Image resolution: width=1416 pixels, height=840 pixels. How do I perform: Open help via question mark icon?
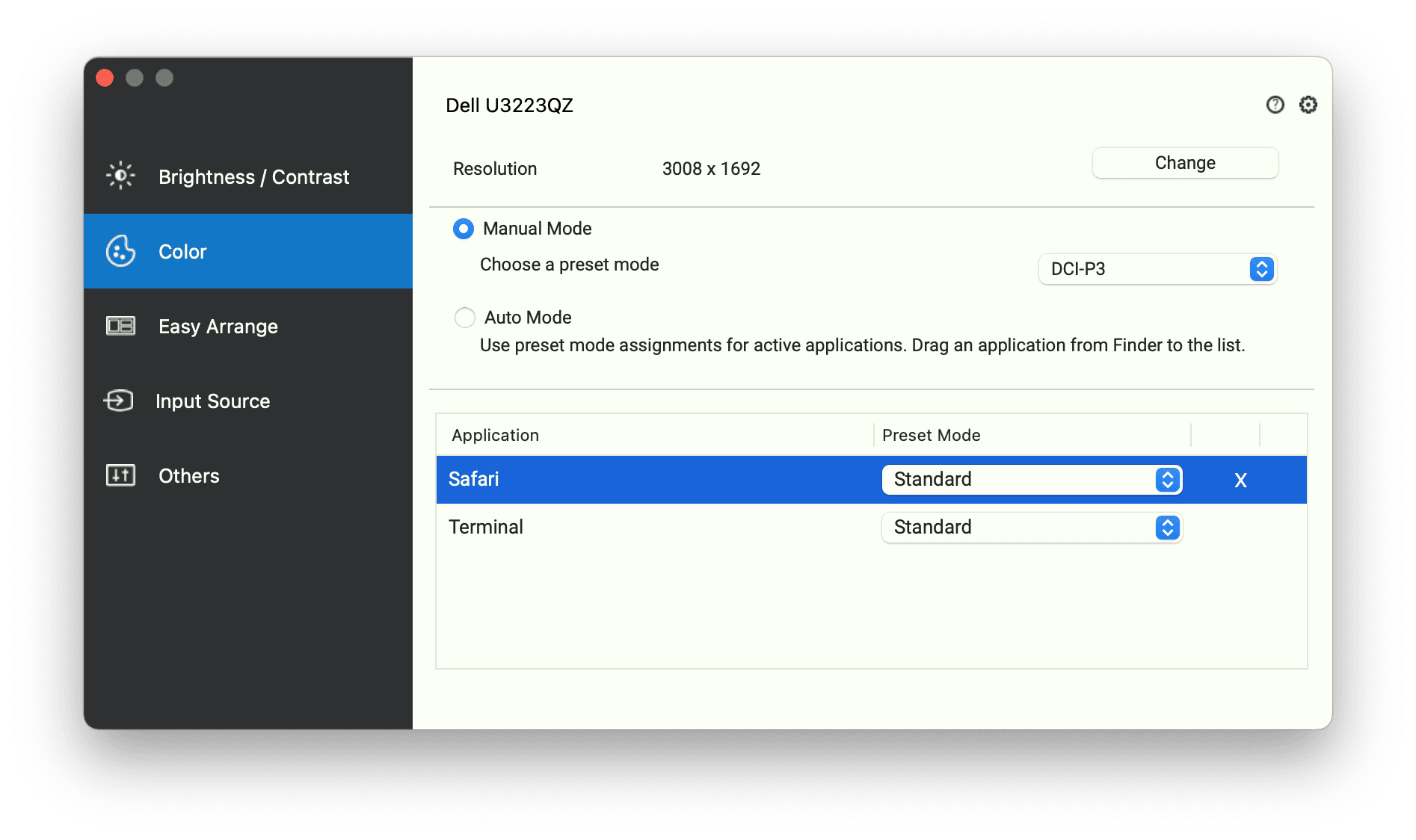pyautogui.click(x=1275, y=105)
